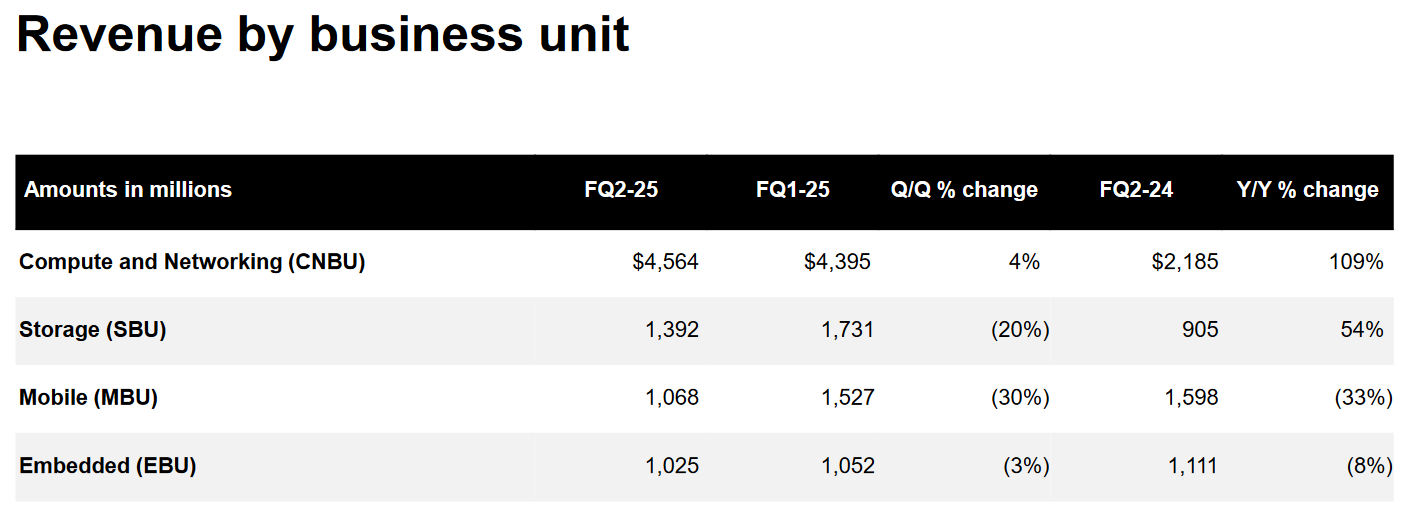Click the 'Mobile (MBU)' row label
Viewport: 1417px width, 521px height.
pyautogui.click(x=88, y=398)
